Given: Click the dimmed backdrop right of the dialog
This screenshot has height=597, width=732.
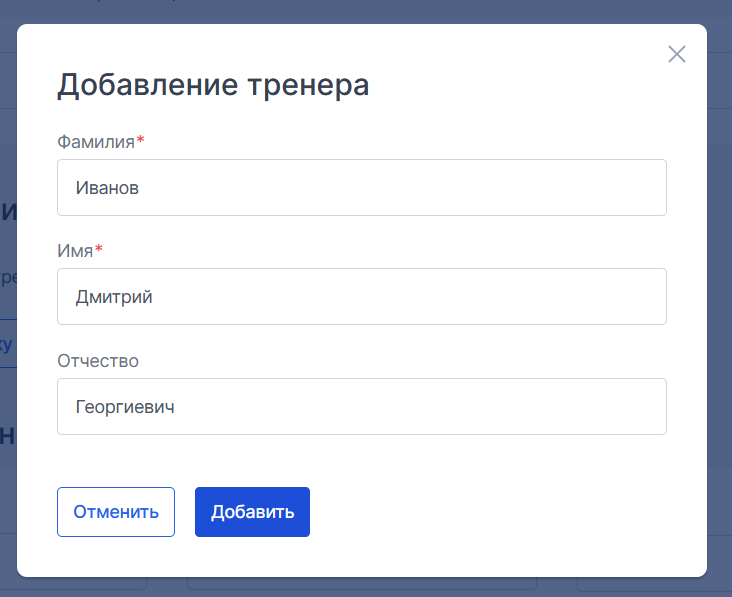Looking at the screenshot, I should point(719,299).
